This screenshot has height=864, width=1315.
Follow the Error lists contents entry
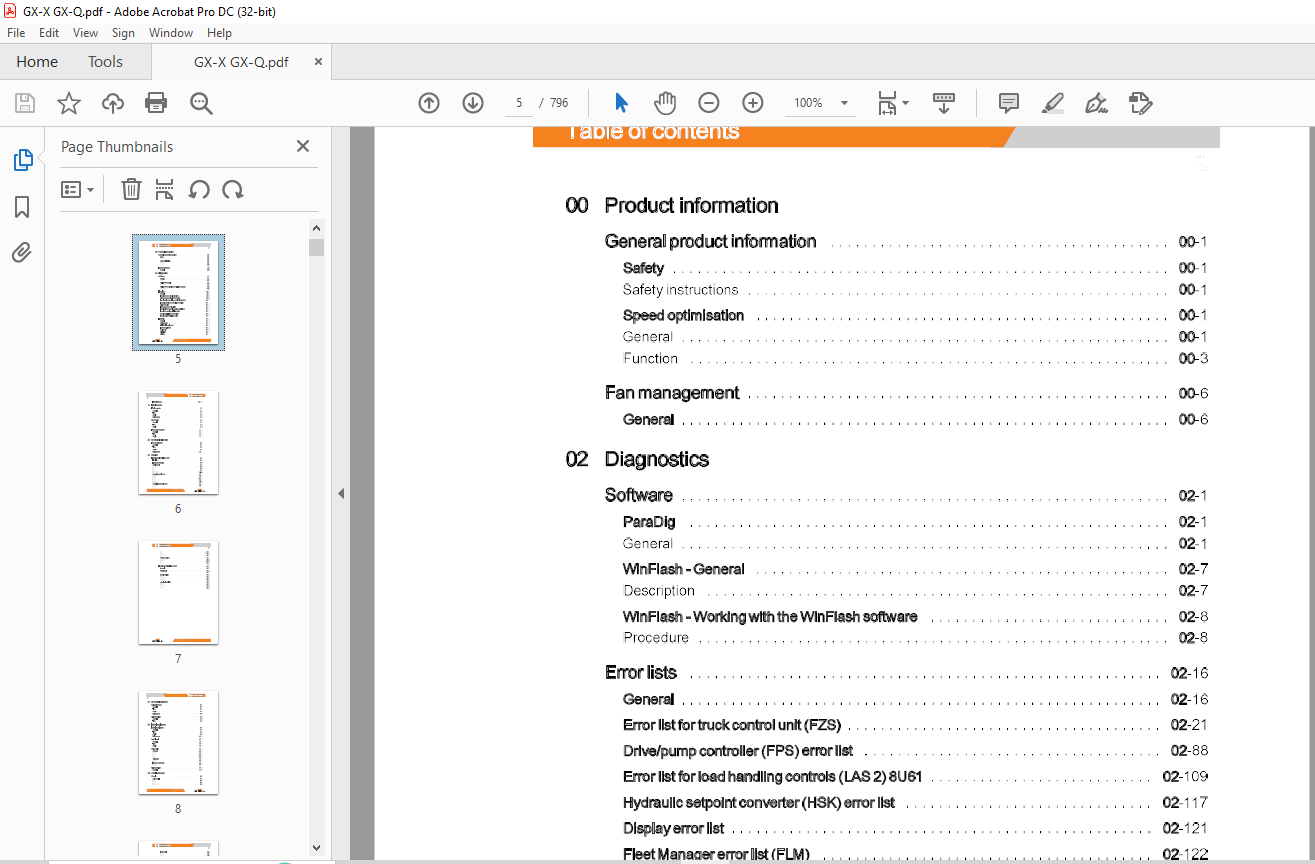coord(641,672)
